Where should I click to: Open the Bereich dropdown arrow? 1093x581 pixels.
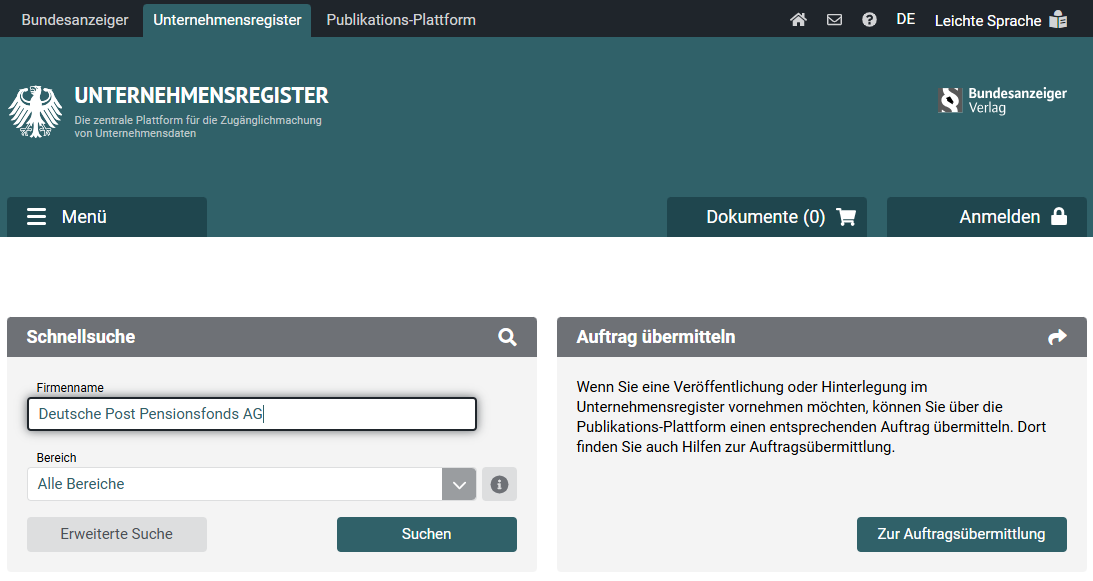pos(459,484)
